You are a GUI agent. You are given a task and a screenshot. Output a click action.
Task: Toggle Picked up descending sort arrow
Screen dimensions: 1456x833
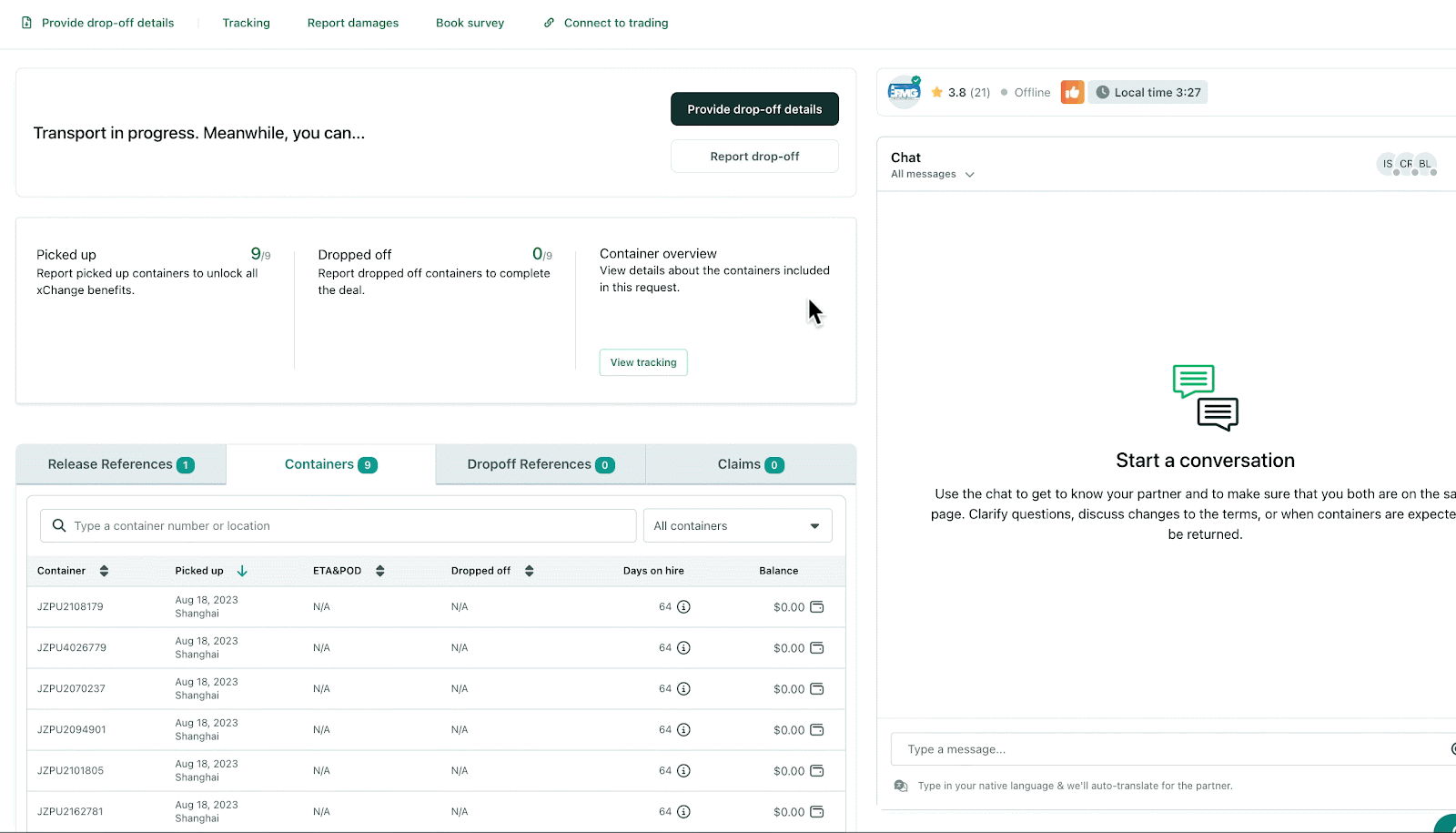pyautogui.click(x=242, y=571)
